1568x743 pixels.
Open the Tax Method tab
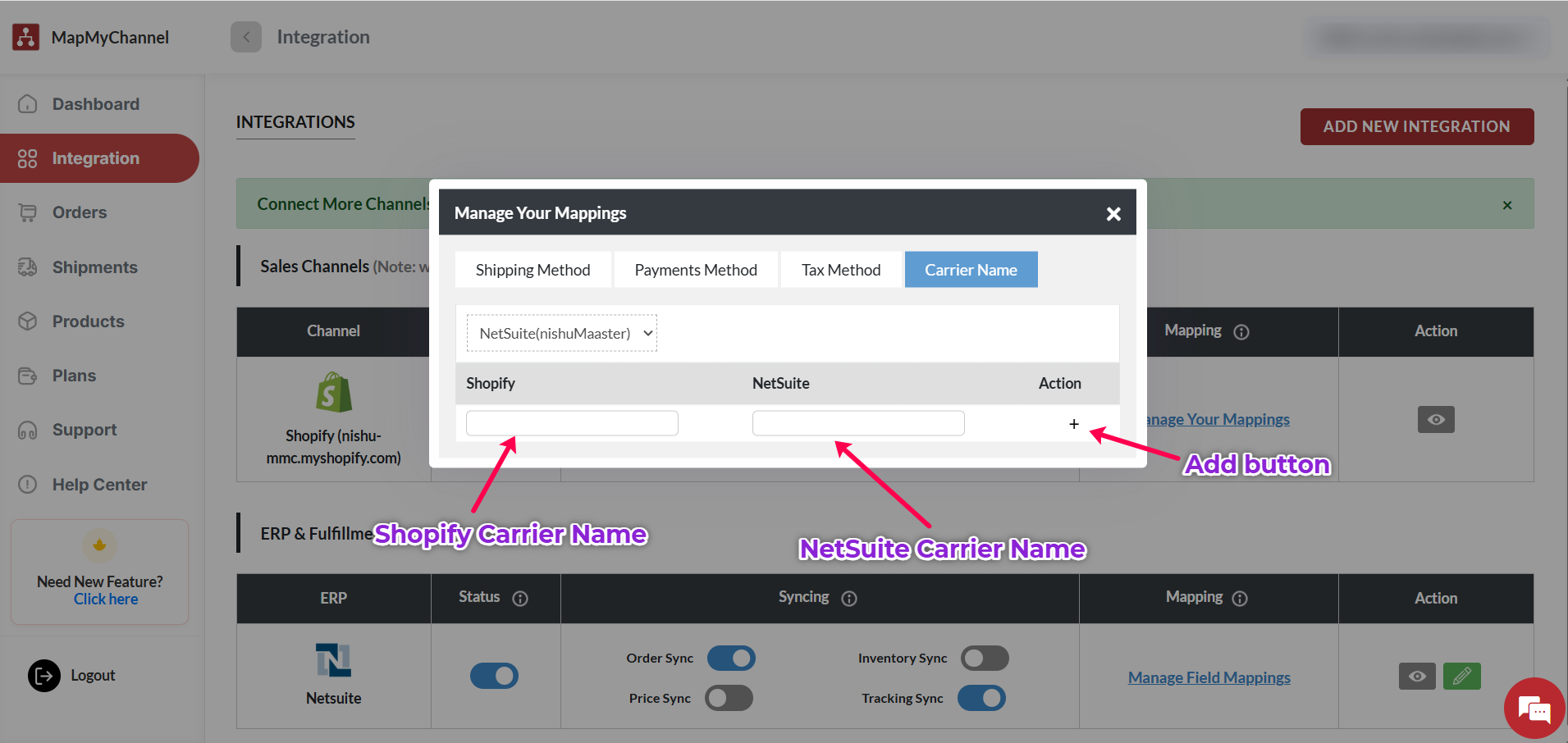(x=840, y=270)
